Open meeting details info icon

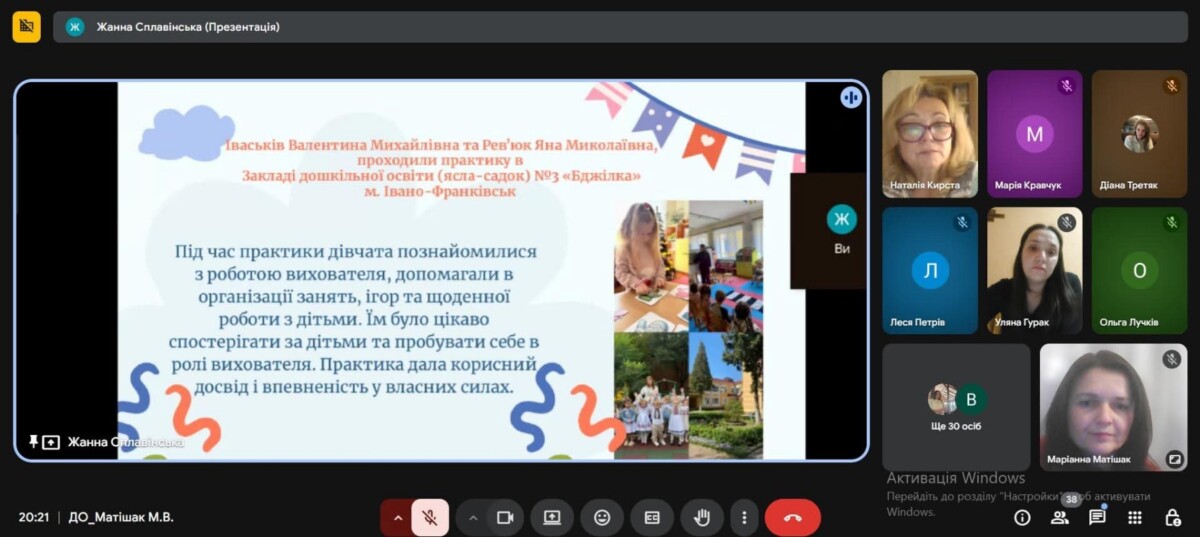[x=1022, y=517]
